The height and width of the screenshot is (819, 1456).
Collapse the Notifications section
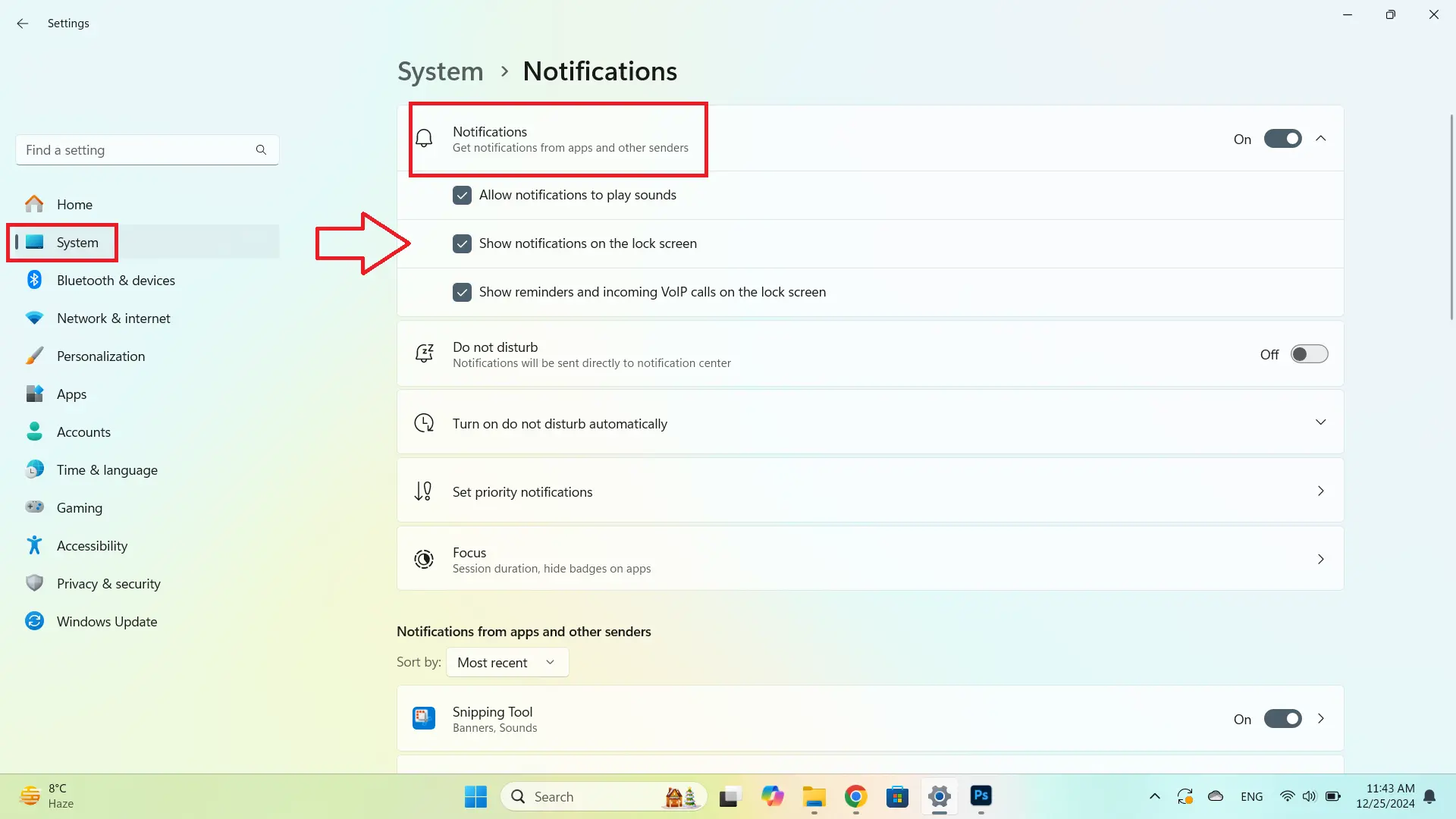(1321, 138)
